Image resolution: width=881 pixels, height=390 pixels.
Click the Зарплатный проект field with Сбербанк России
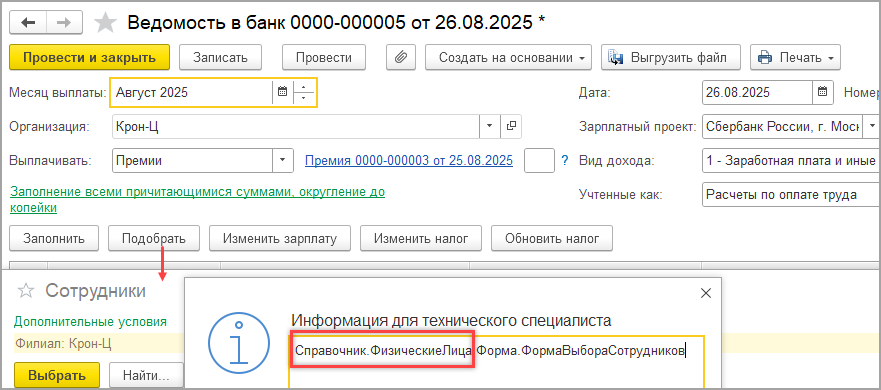[x=783, y=126]
